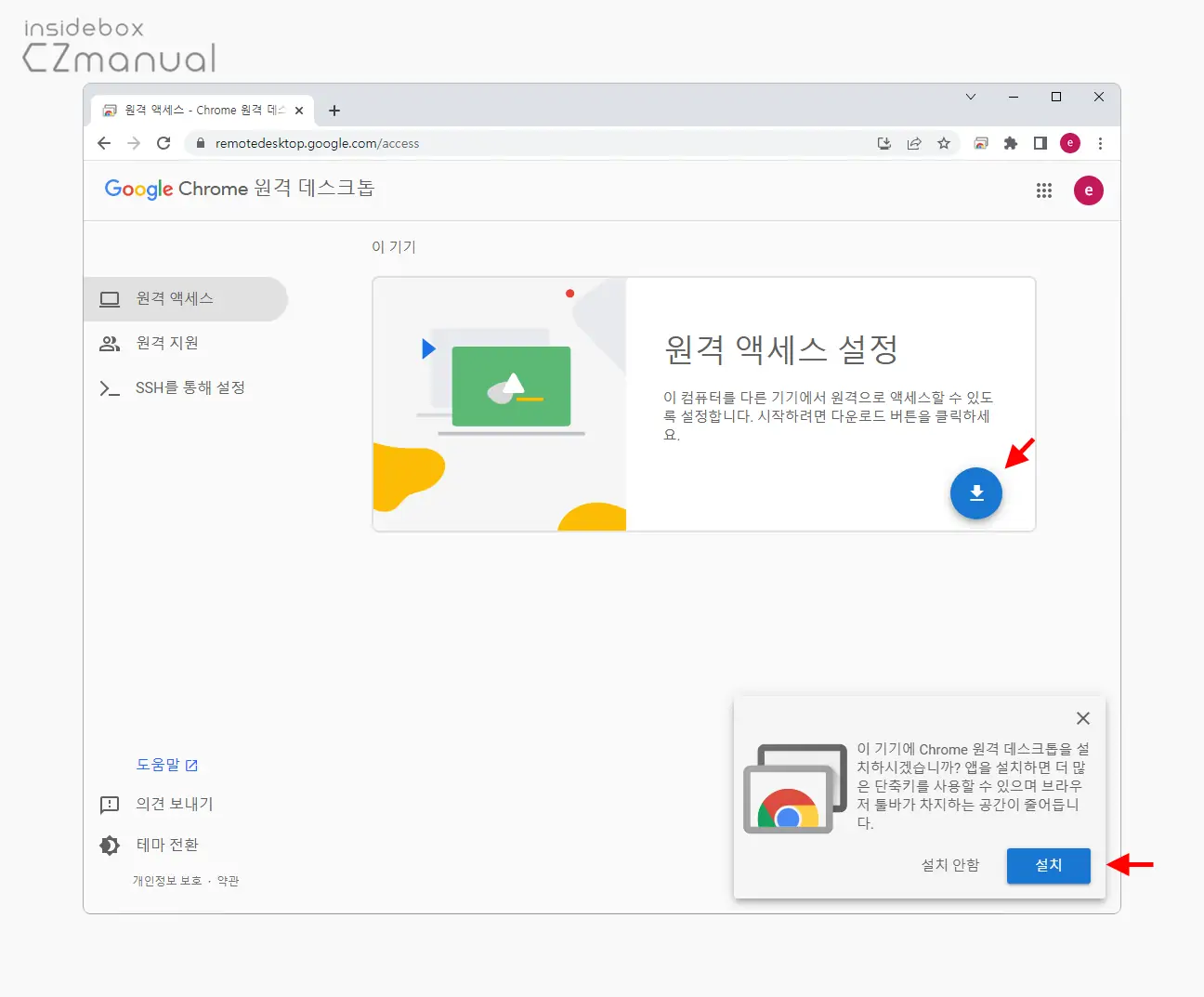The width and height of the screenshot is (1204, 997).
Task: Click the share page icon
Action: pos(914,143)
